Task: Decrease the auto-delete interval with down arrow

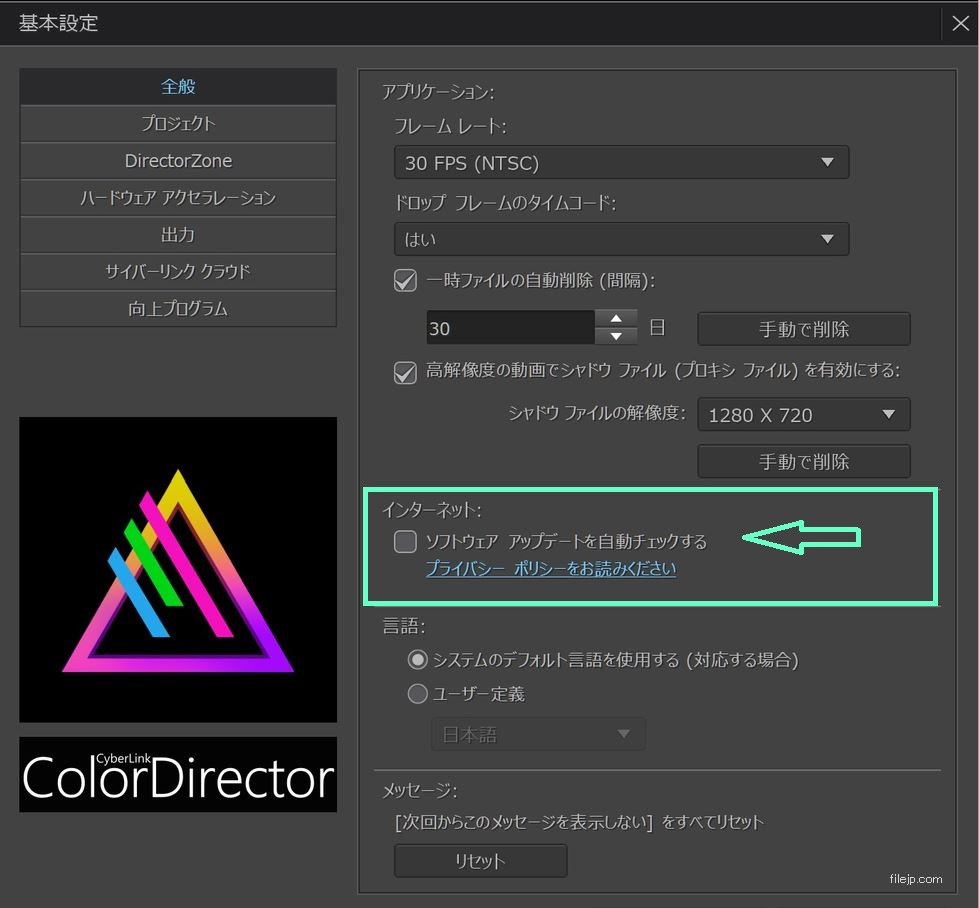Action: coord(616,336)
